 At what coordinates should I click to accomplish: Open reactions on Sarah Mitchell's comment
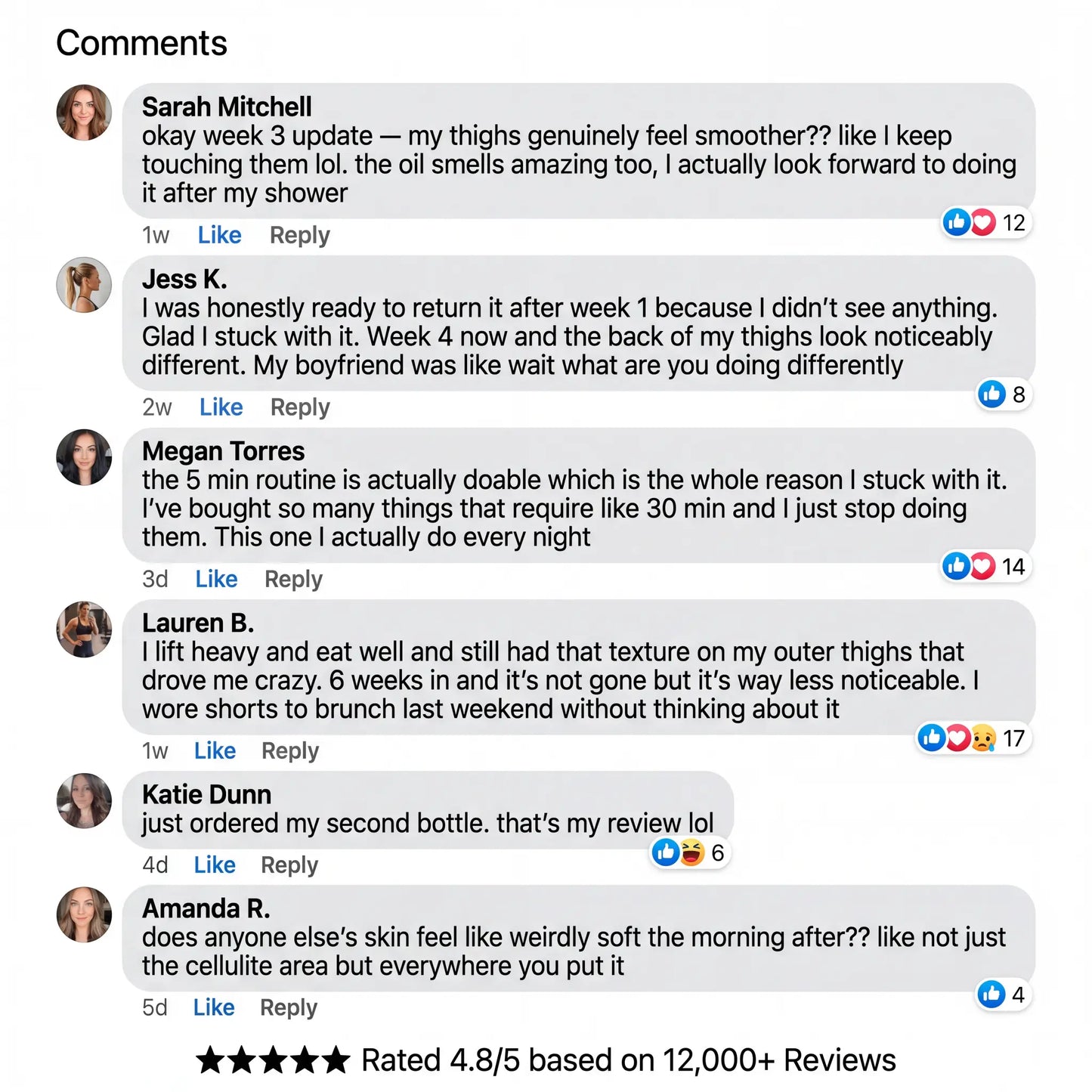986,222
